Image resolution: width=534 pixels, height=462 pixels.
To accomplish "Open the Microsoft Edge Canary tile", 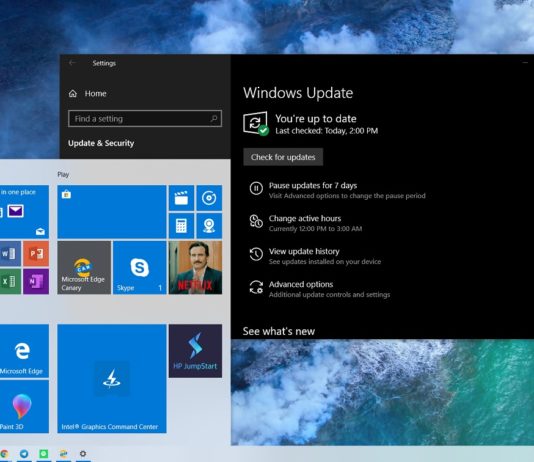I will [84, 267].
